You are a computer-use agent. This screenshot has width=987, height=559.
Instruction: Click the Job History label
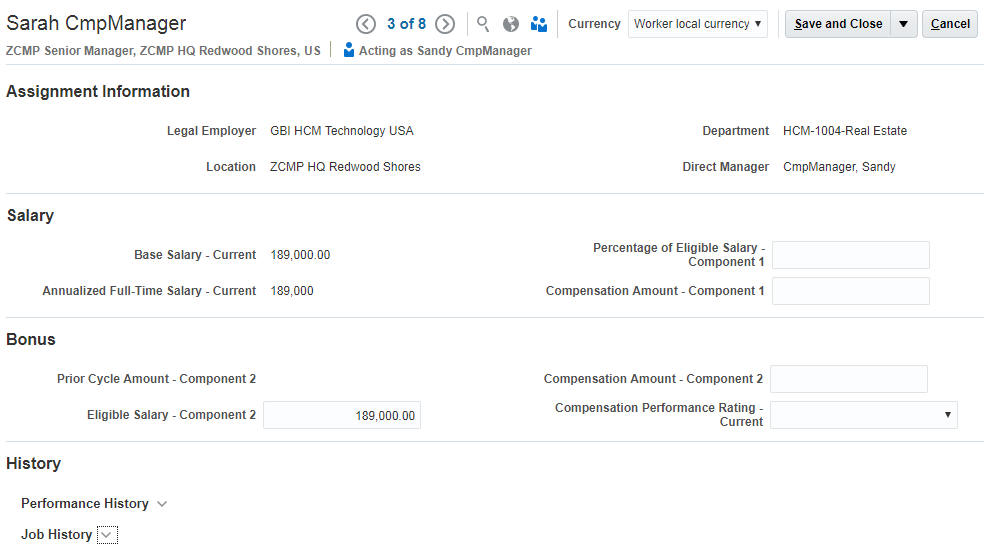[x=57, y=535]
